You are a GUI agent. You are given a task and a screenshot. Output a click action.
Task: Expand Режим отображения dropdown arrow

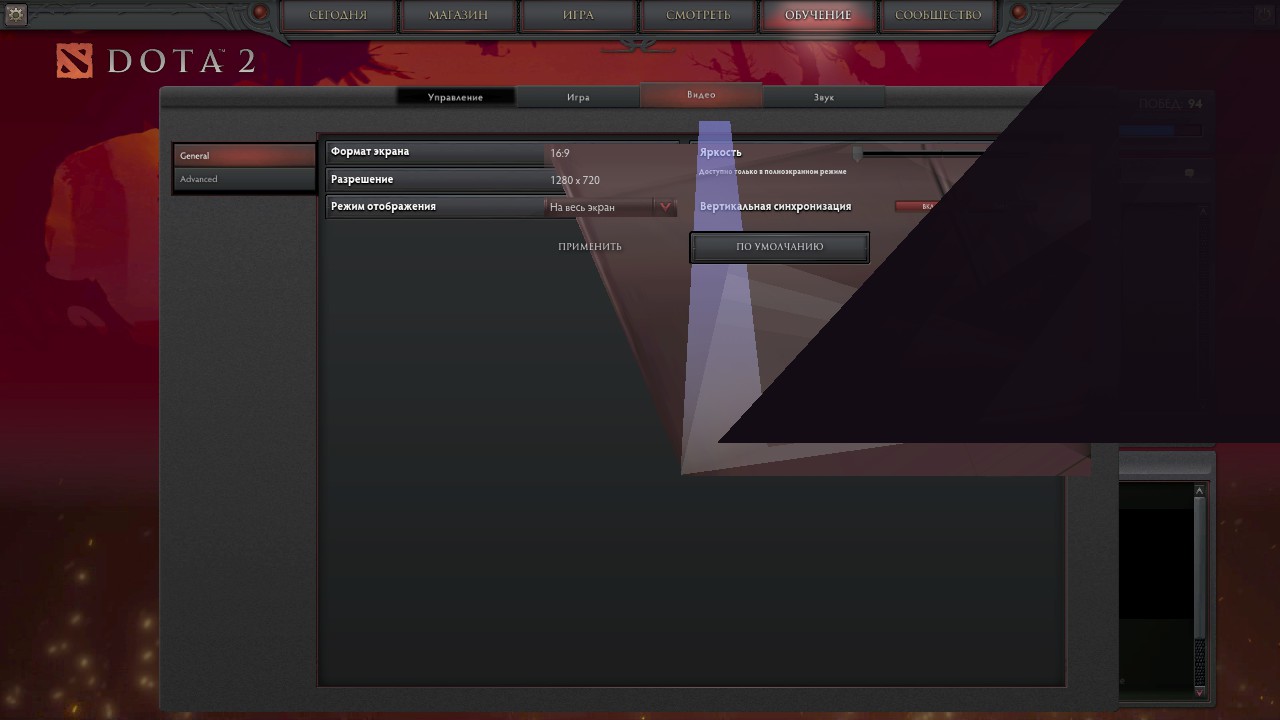(x=665, y=207)
